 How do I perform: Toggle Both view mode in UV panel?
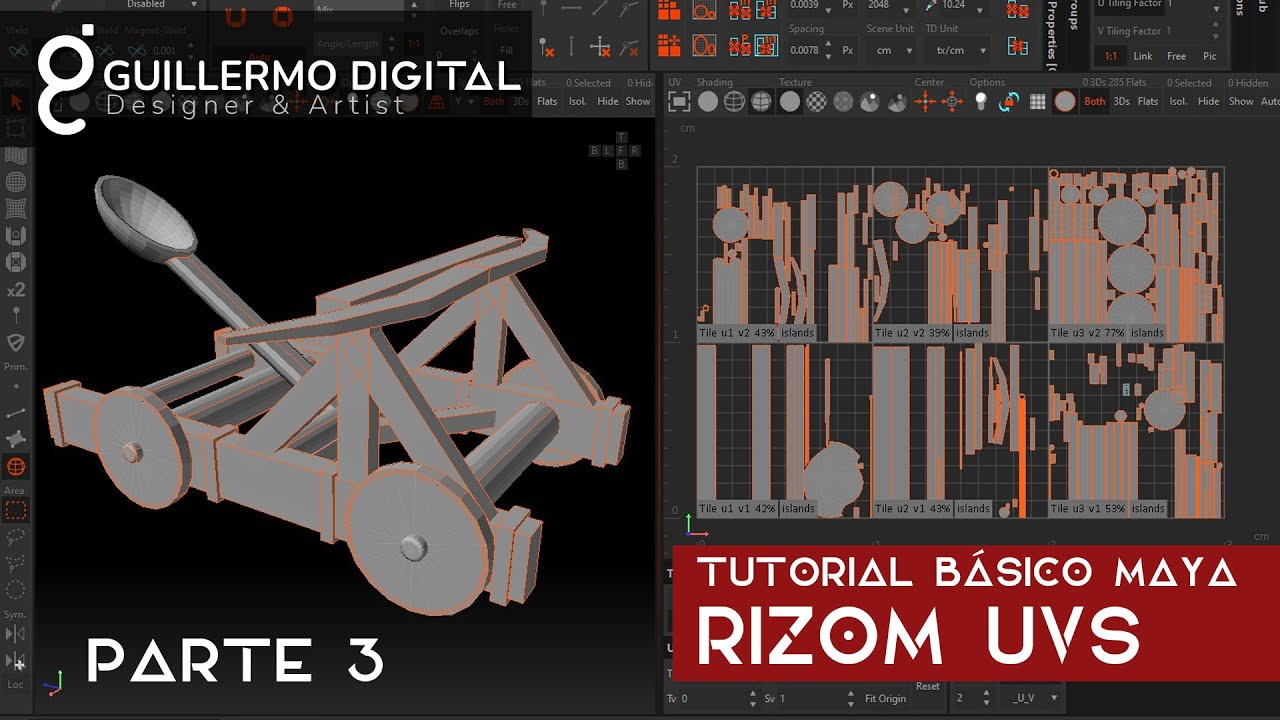(1095, 102)
